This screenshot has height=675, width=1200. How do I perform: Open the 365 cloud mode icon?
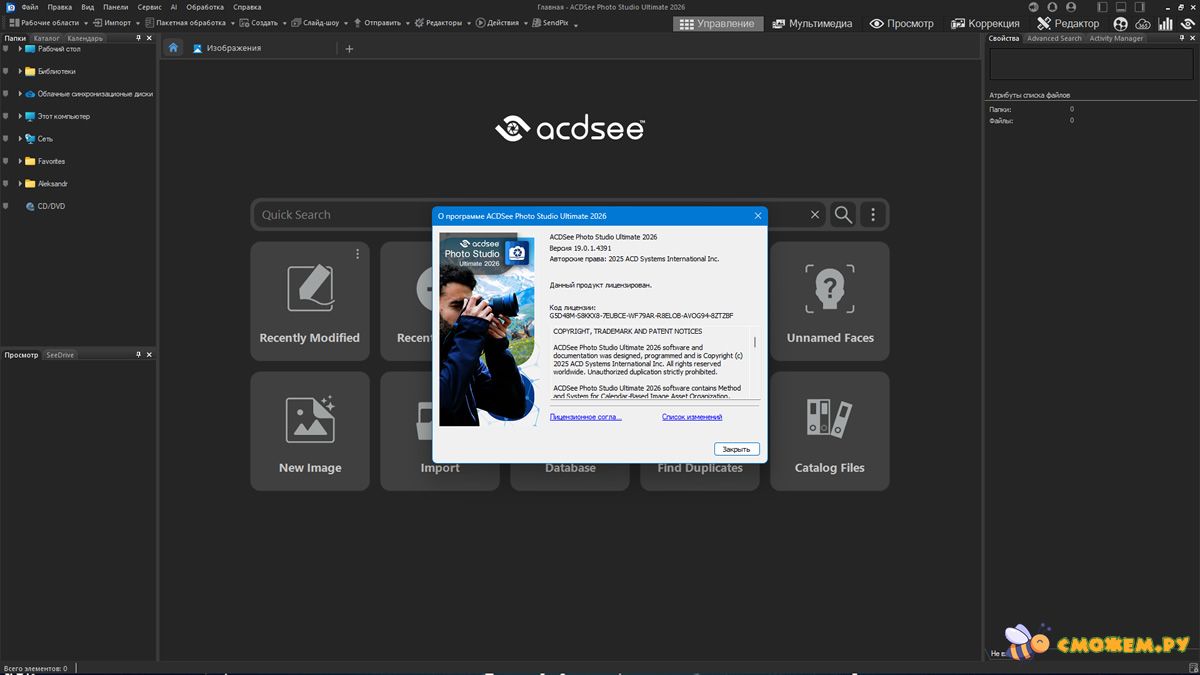(1142, 23)
